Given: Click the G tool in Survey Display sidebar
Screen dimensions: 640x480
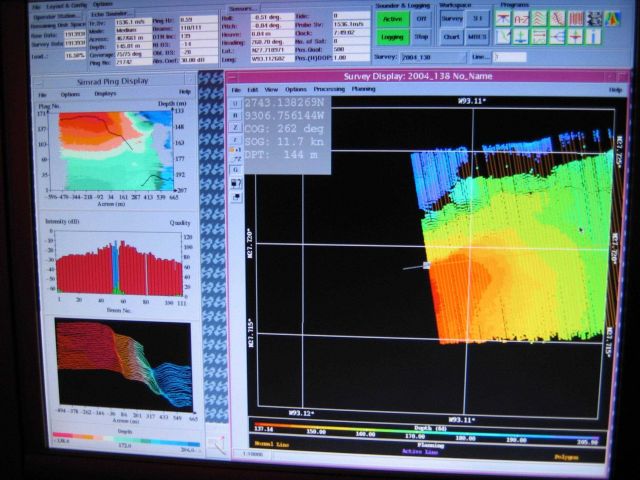Looking at the screenshot, I should coord(236,170).
